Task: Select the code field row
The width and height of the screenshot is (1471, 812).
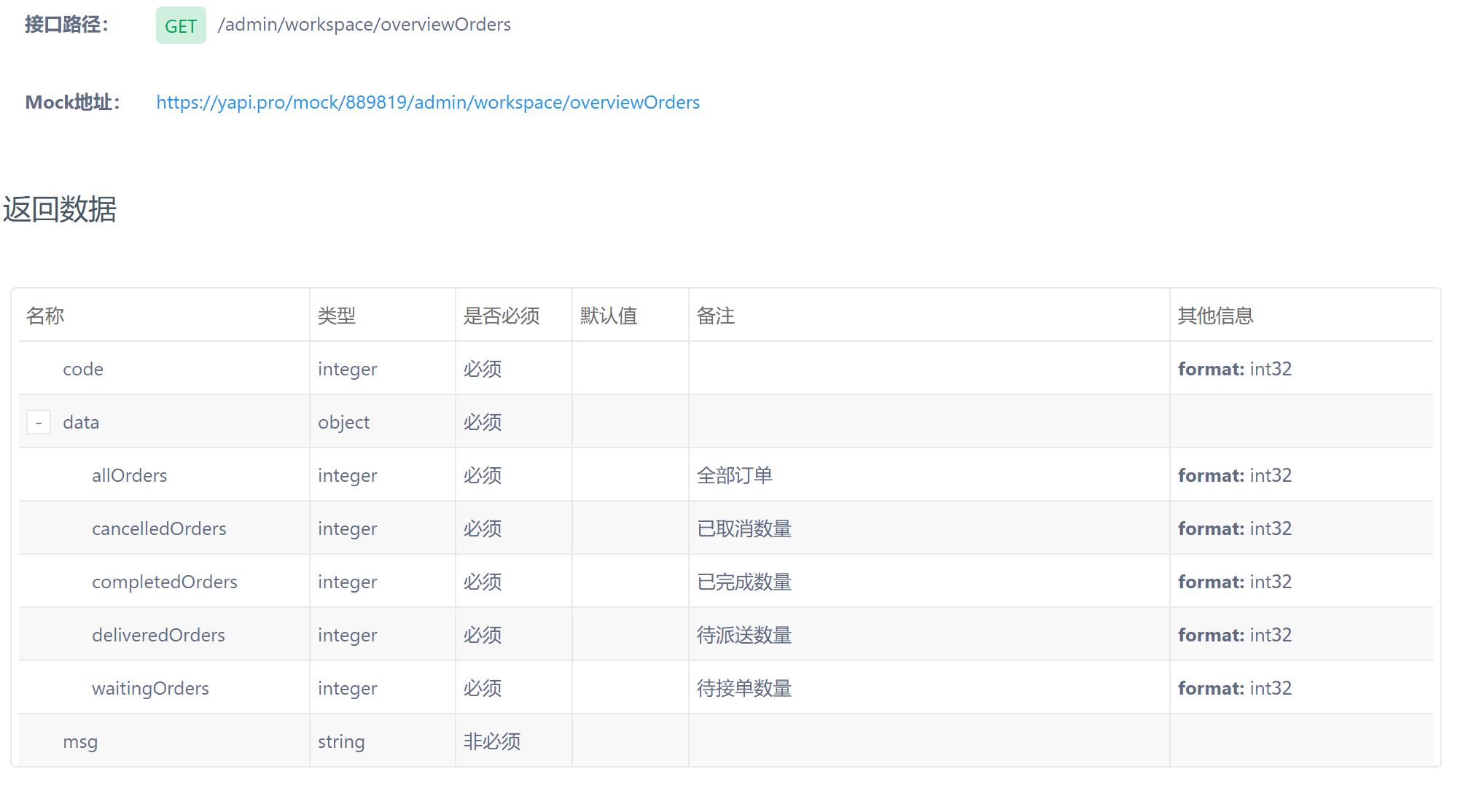Action: tap(83, 369)
